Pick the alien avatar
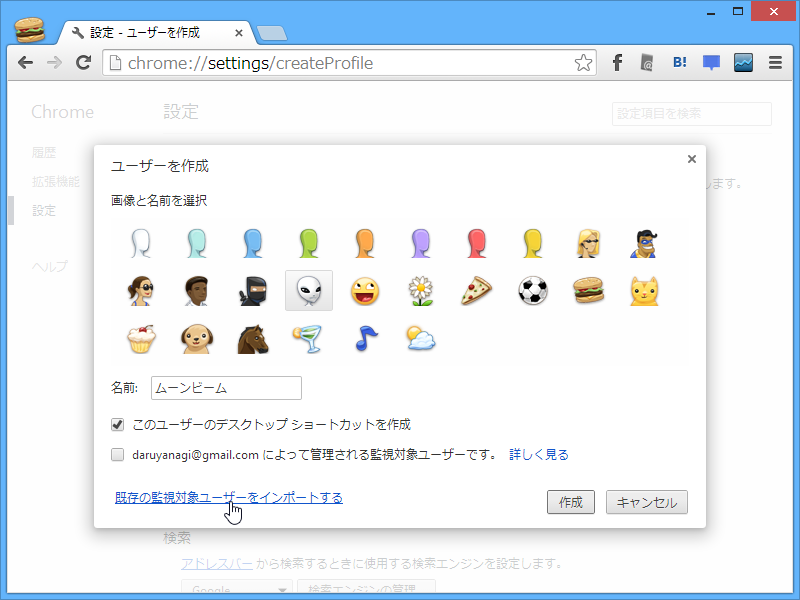 [x=309, y=291]
